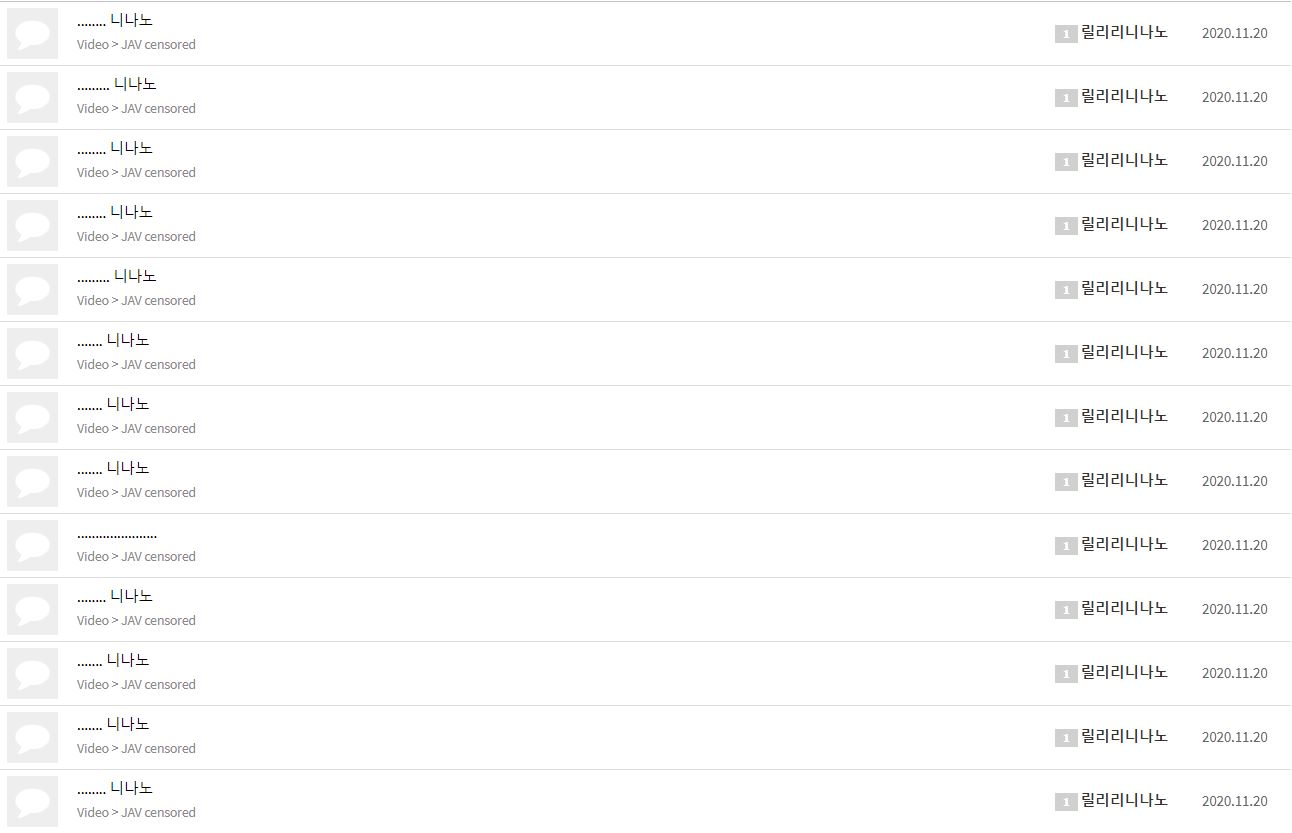Click the level 1 badge in the last row

tap(1066, 802)
